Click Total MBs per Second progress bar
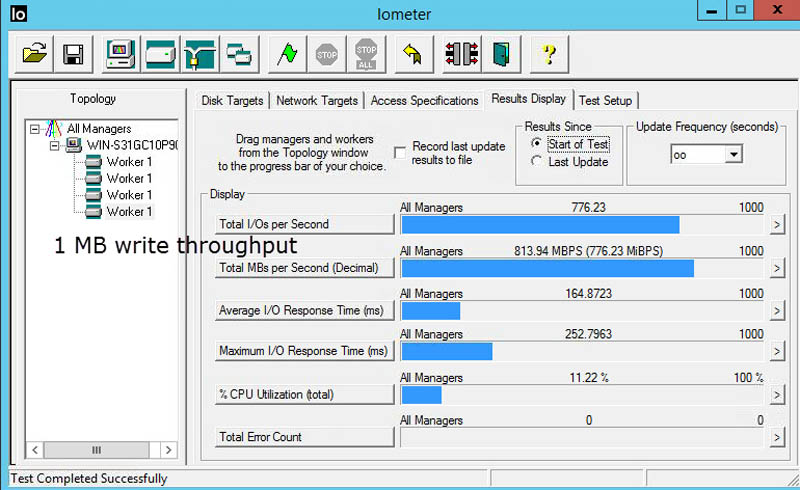This screenshot has height=490, width=800. coord(582,268)
